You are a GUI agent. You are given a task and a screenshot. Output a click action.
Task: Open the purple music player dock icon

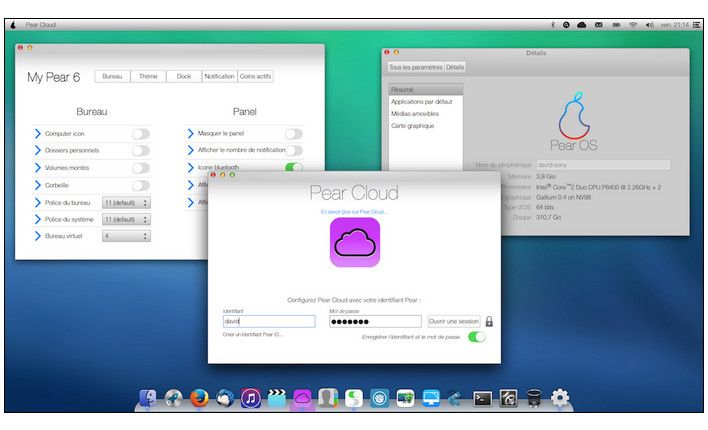251,398
